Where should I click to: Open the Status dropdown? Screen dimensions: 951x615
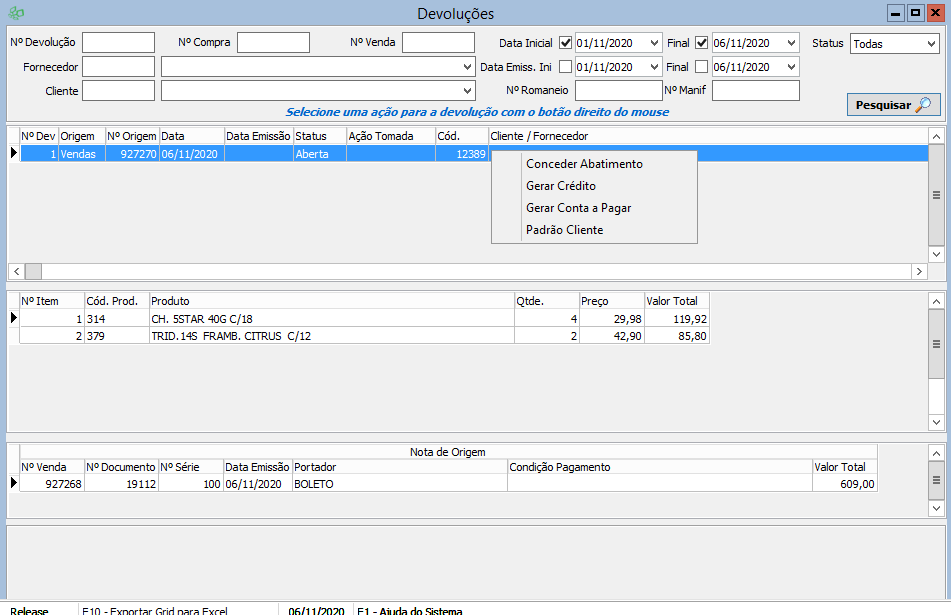930,44
